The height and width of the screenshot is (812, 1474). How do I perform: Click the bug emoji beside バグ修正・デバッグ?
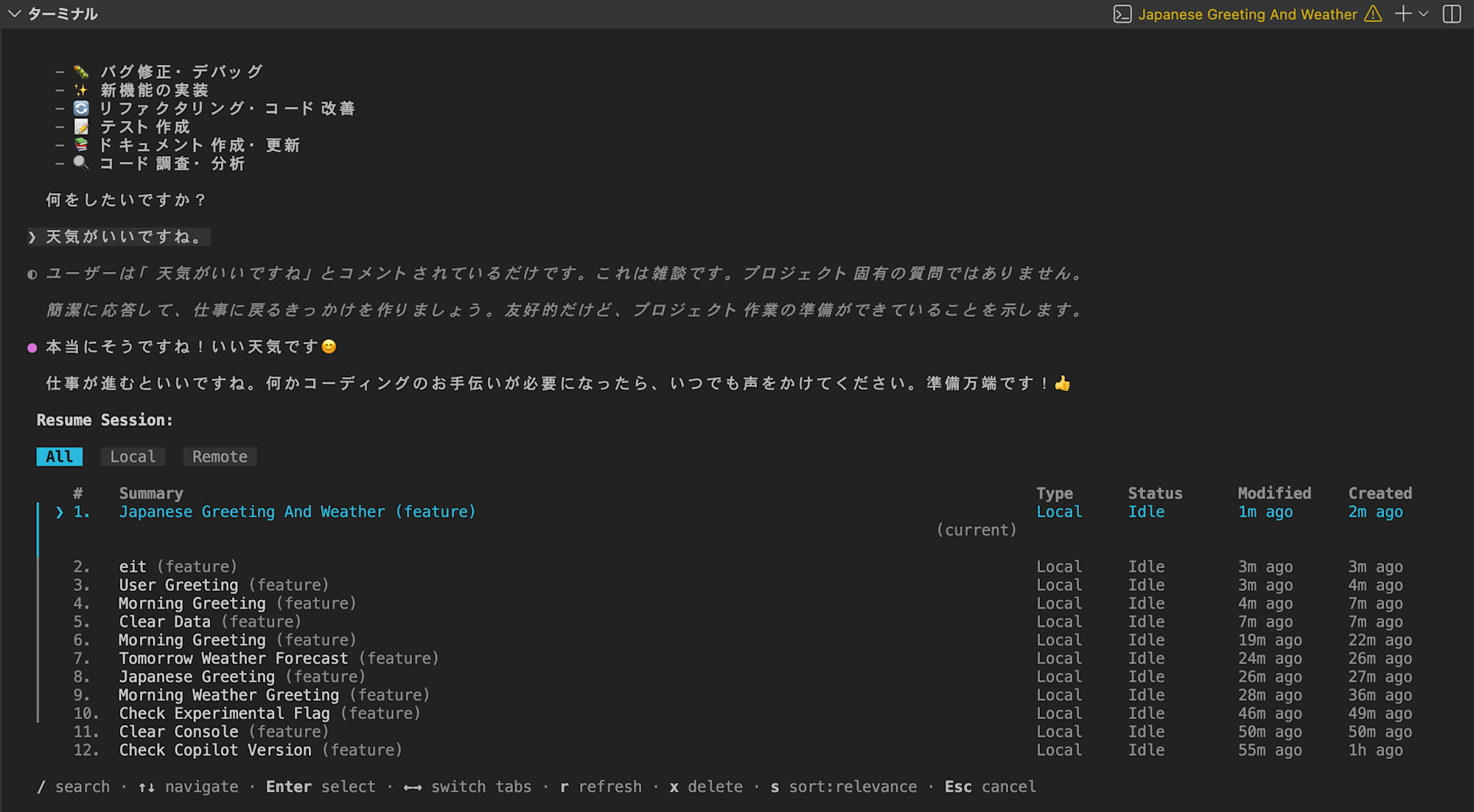pos(81,71)
